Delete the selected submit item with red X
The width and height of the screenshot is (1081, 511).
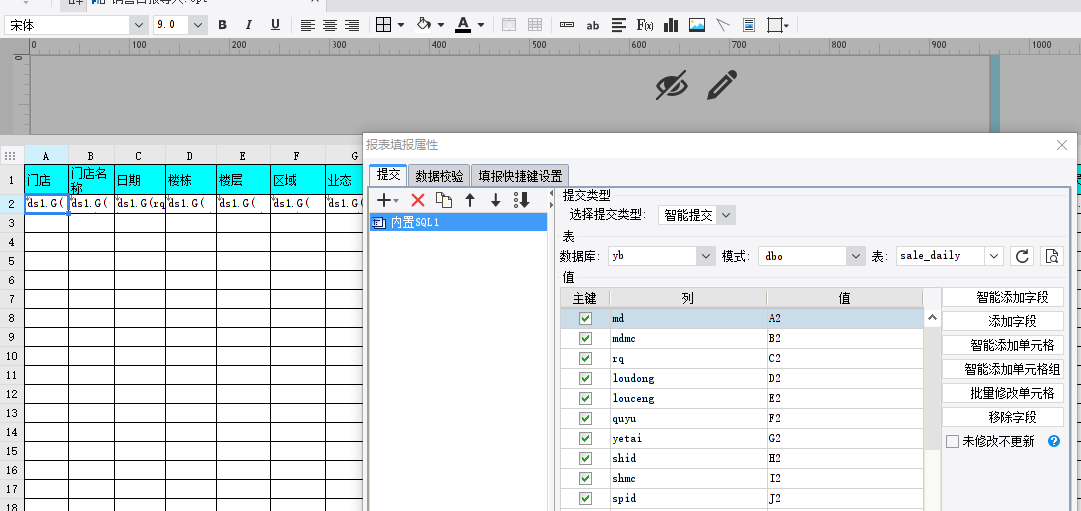418,201
